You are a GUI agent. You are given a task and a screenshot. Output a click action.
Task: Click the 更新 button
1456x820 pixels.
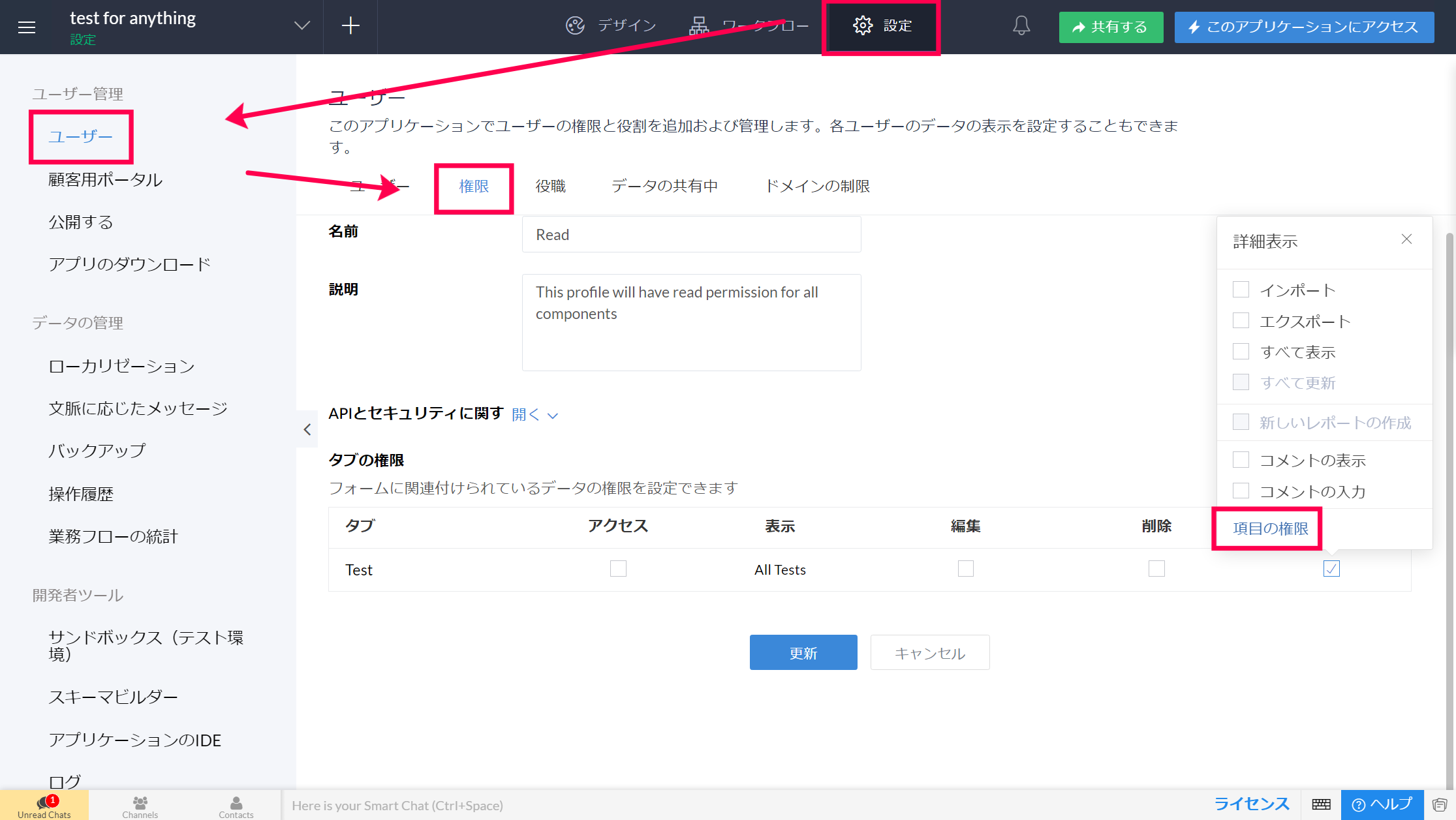[x=803, y=652]
